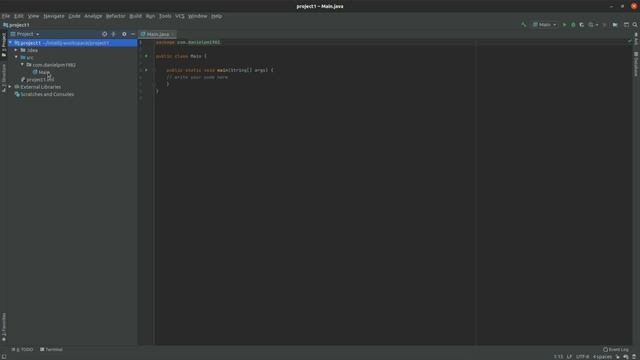The width and height of the screenshot is (640, 360).
Task: Open the Project view selector dropdown
Action: (25, 34)
